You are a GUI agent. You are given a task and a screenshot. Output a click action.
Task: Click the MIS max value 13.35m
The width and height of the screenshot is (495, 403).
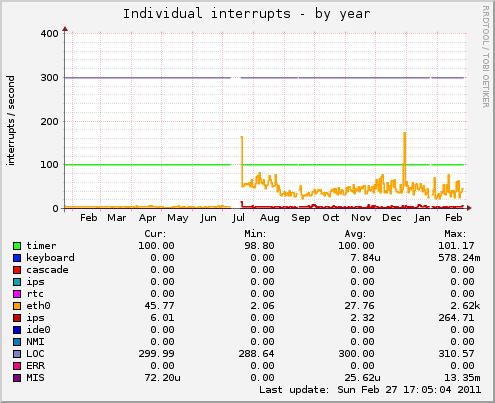[462, 378]
